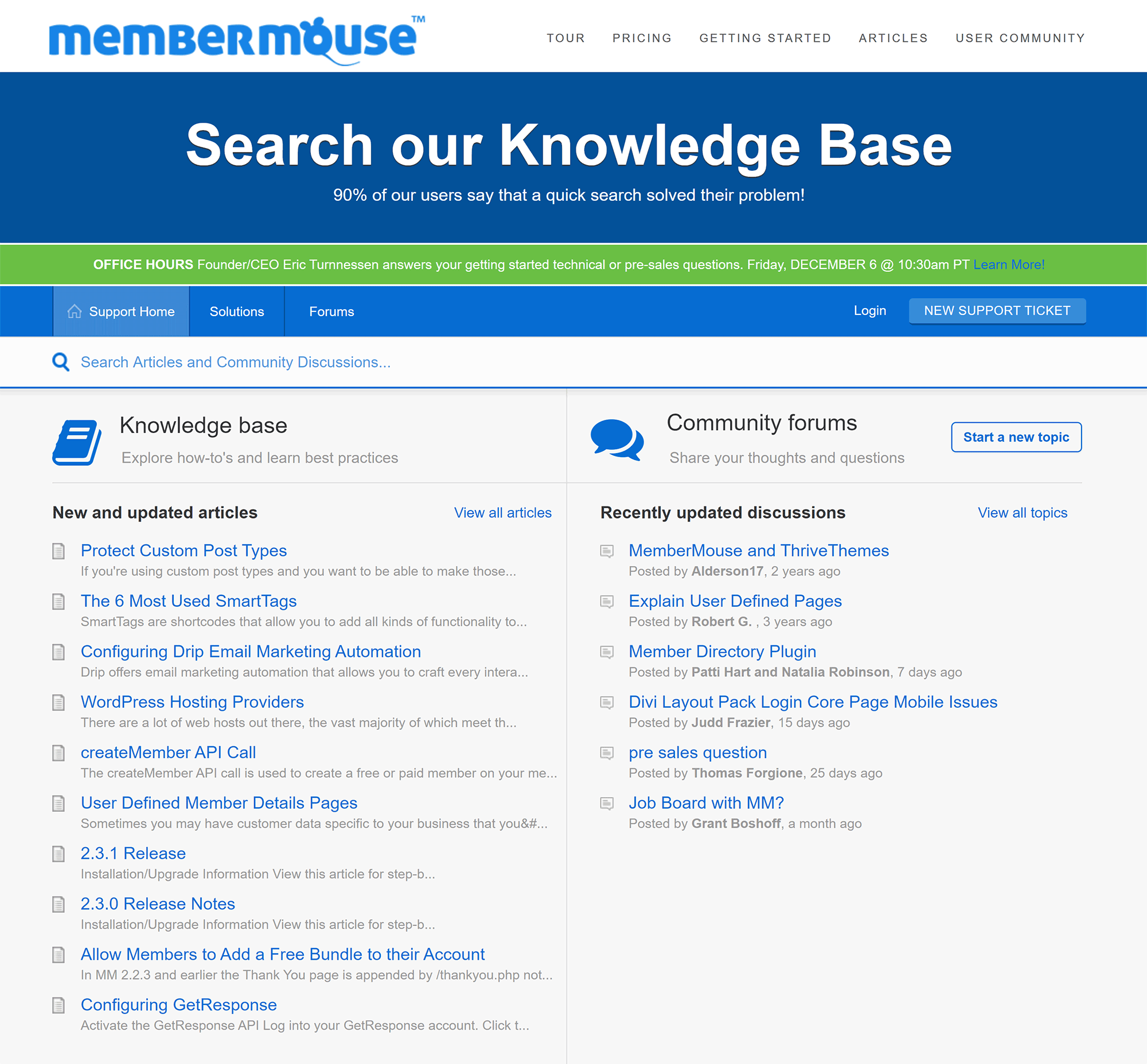Click the Solutions tab

pos(236,310)
